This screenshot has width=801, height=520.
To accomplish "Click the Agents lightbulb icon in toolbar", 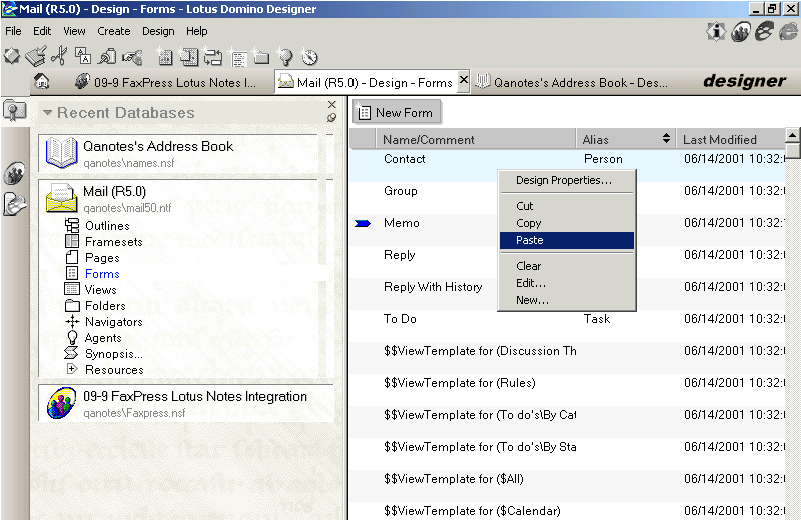I will 285,56.
